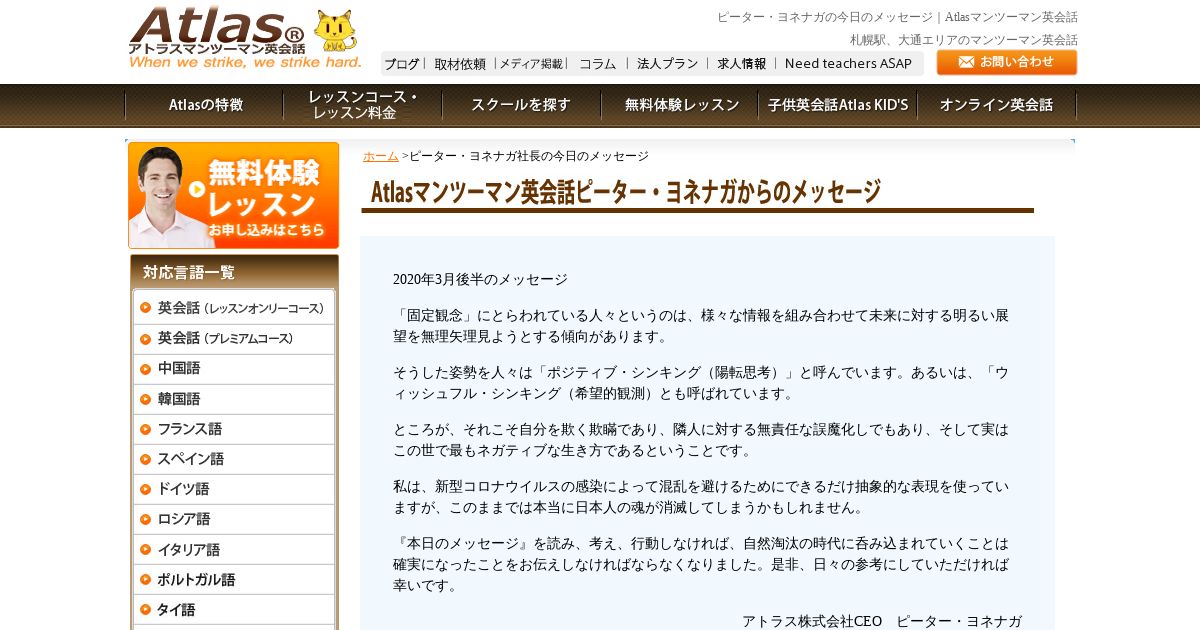The width and height of the screenshot is (1200, 630).
Task: Open the Atlasの特徴 menu
Action: [x=205, y=105]
